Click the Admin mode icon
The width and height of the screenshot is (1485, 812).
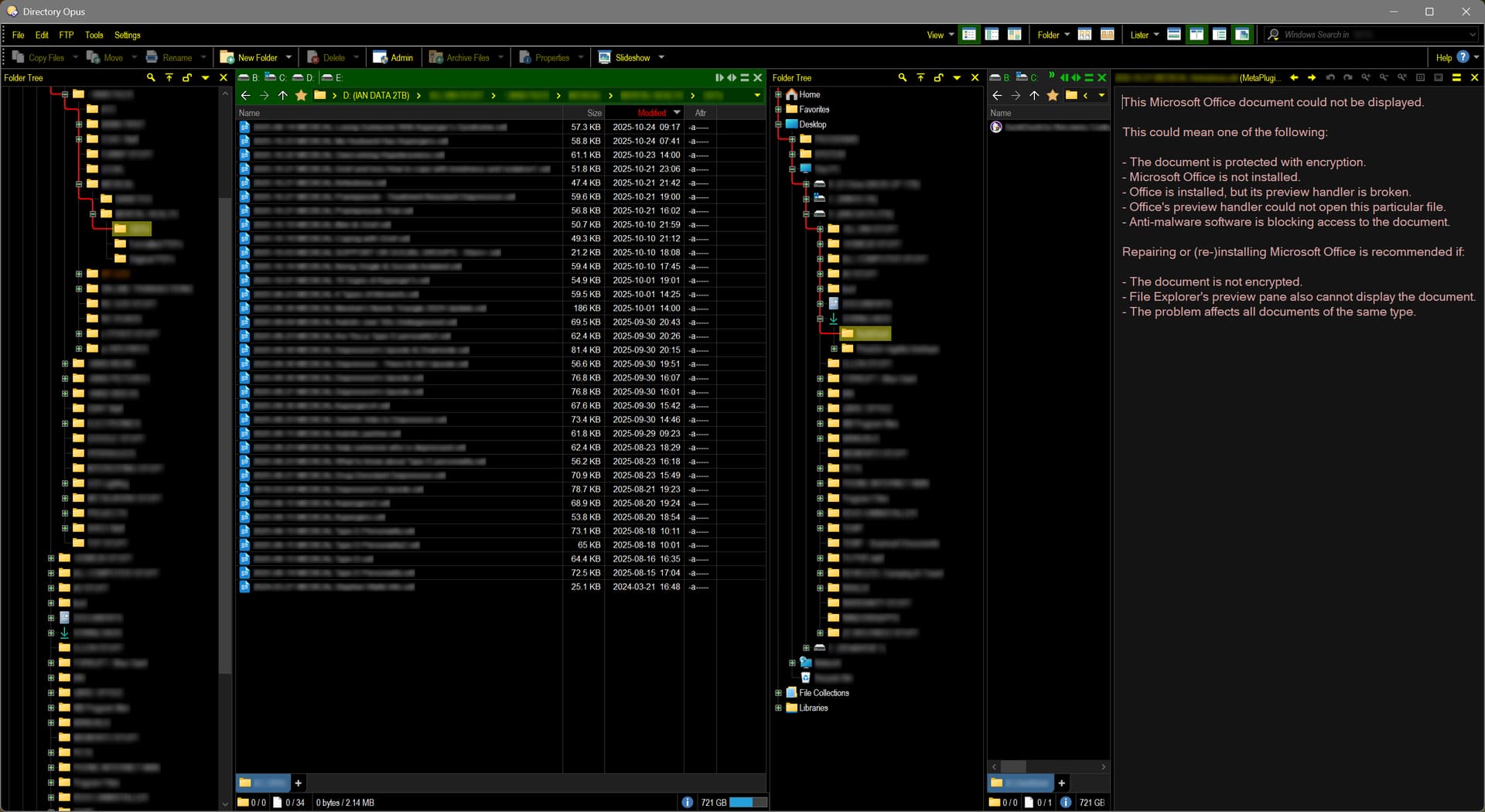(381, 57)
